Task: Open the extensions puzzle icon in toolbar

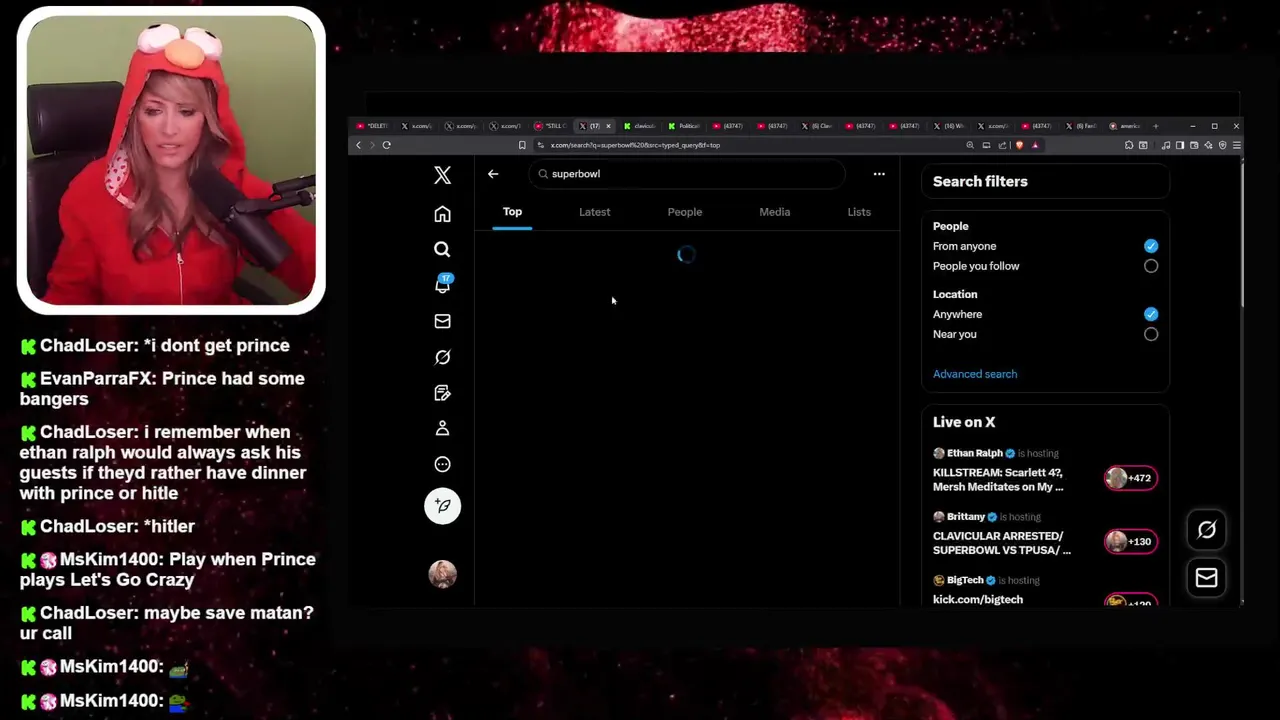Action: 1129,145
